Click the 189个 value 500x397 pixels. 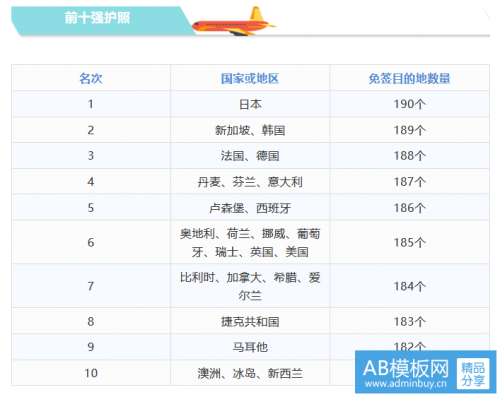click(409, 130)
